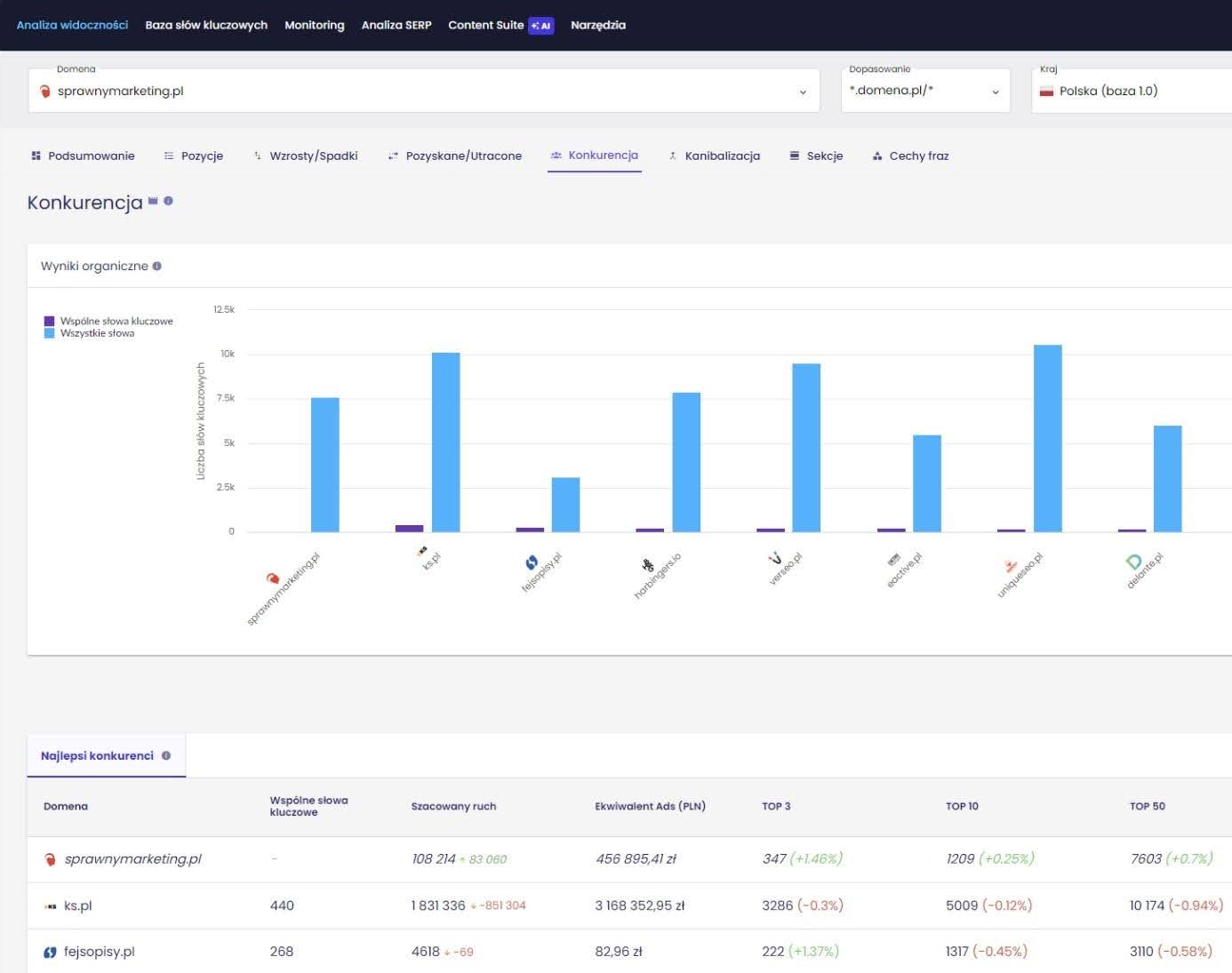Click fejsopisy.pl favicon in table row

point(50,952)
